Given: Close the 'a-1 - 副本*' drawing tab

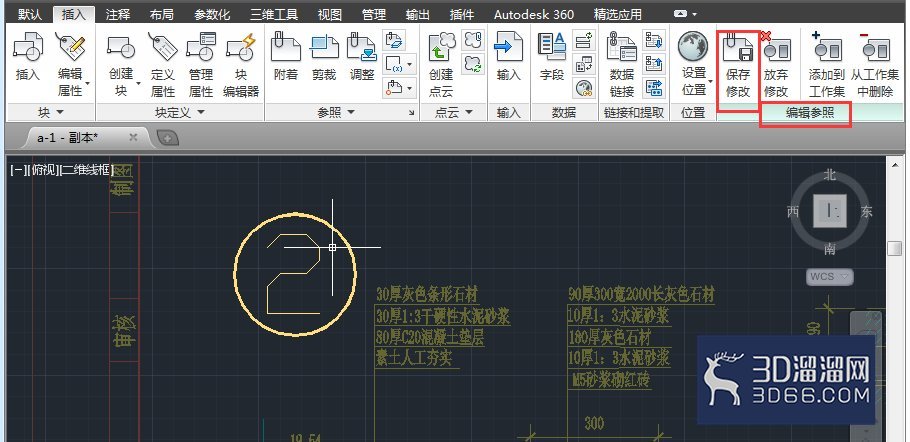Looking at the screenshot, I should tap(133, 137).
